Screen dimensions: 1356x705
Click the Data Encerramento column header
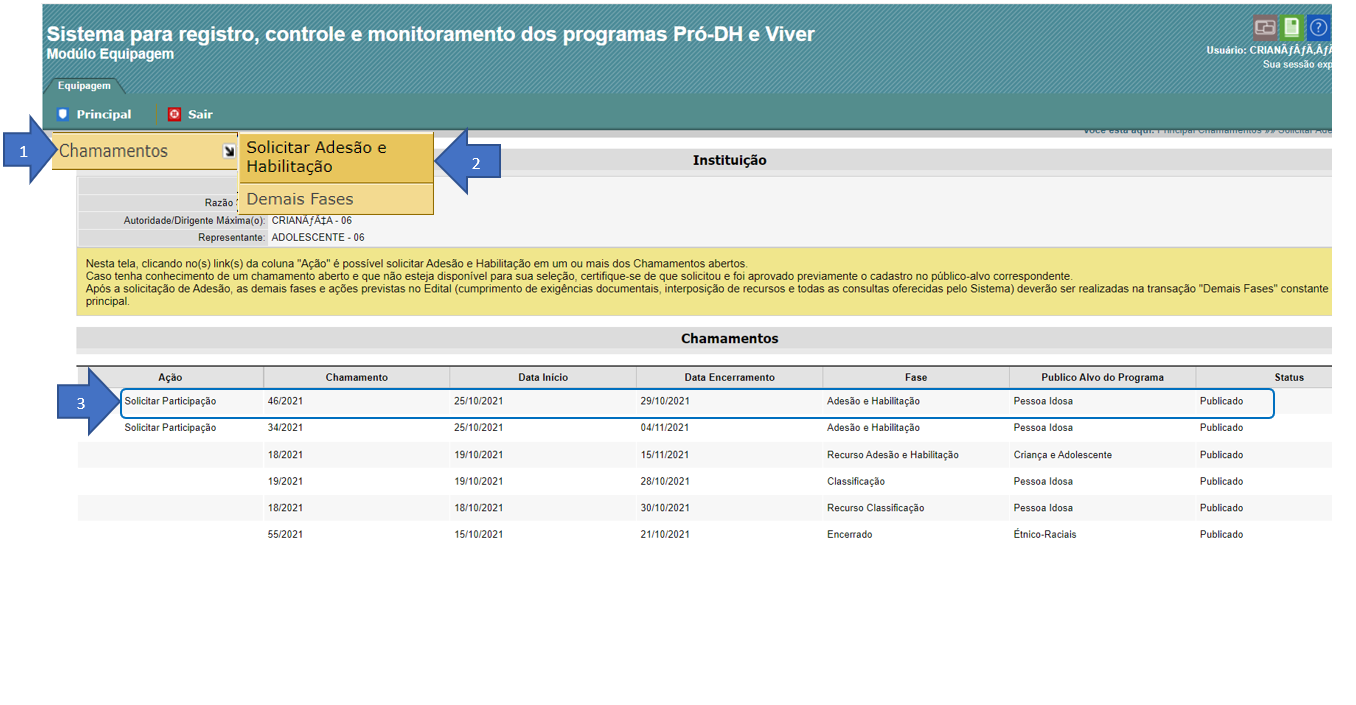coord(729,377)
